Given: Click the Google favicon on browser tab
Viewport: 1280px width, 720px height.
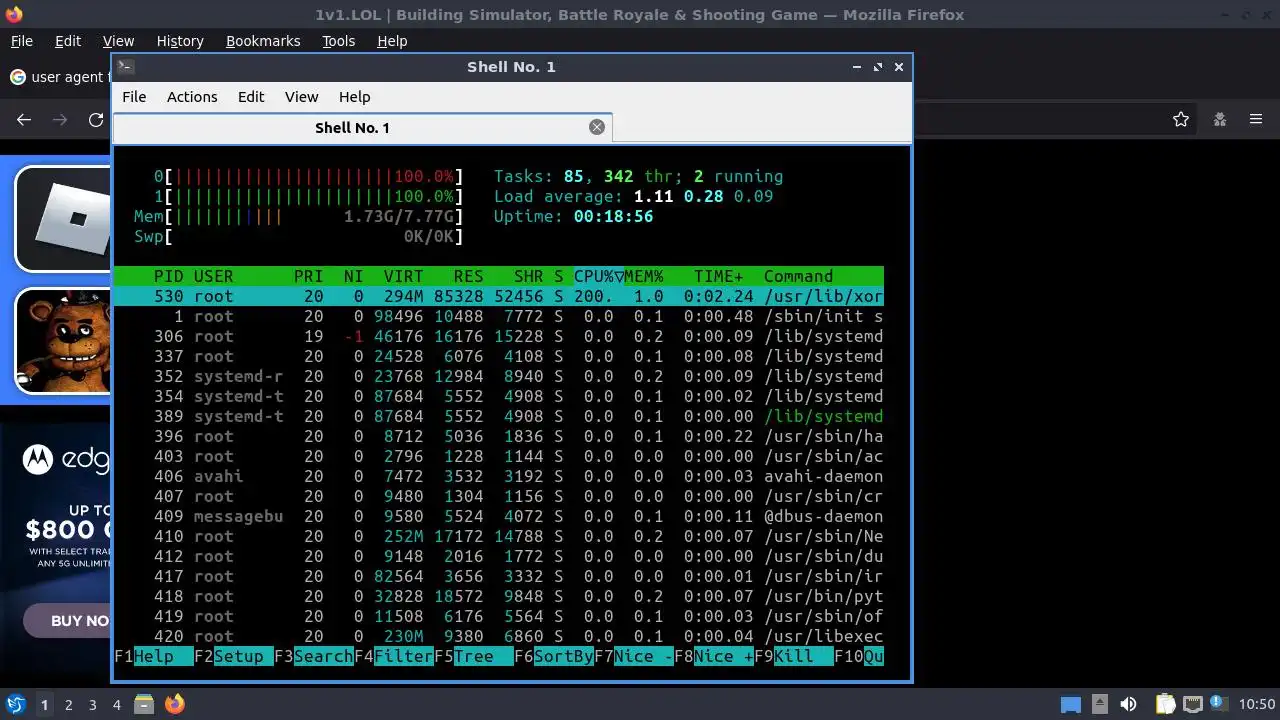Looking at the screenshot, I should click(17, 77).
